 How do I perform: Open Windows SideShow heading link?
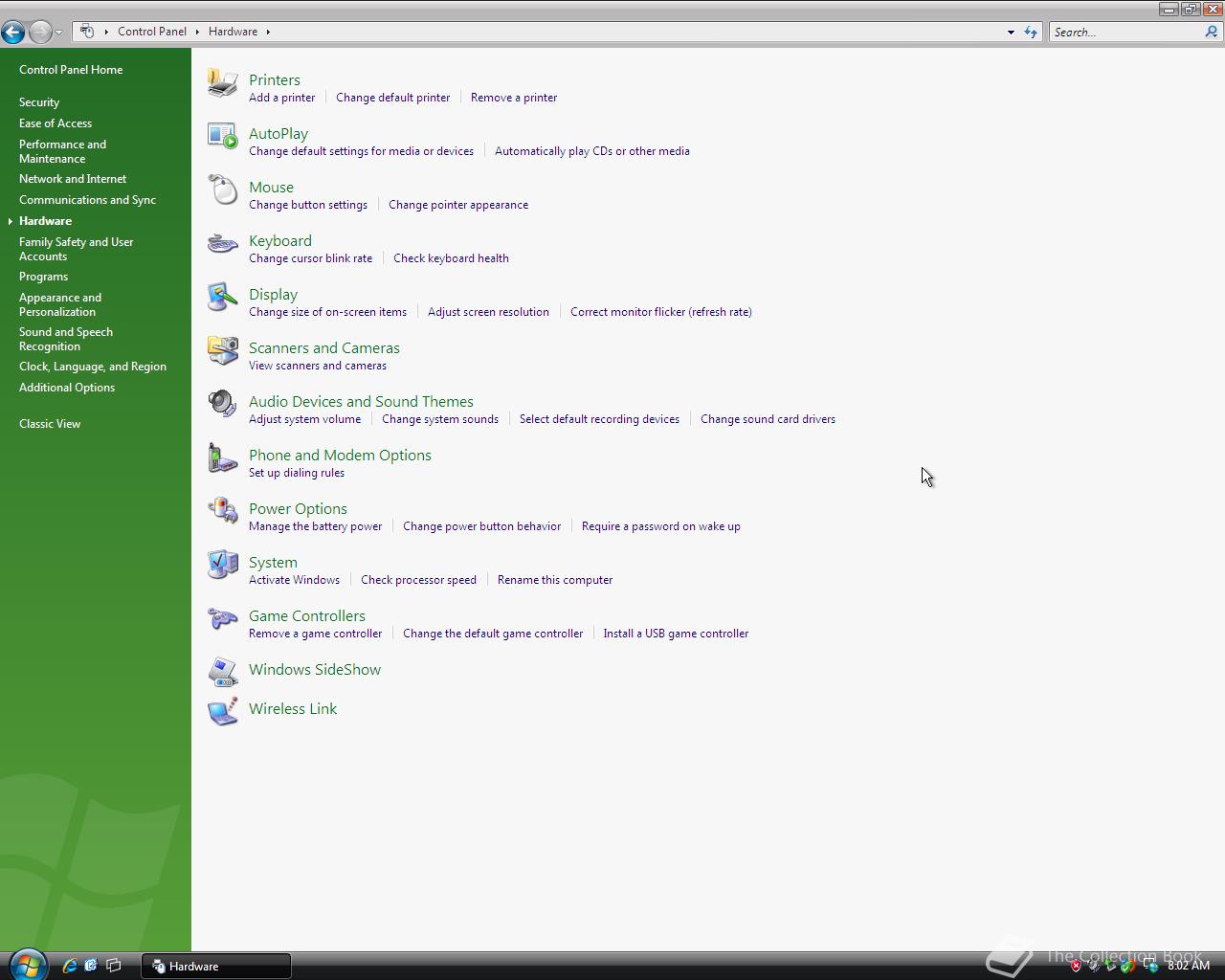point(315,670)
